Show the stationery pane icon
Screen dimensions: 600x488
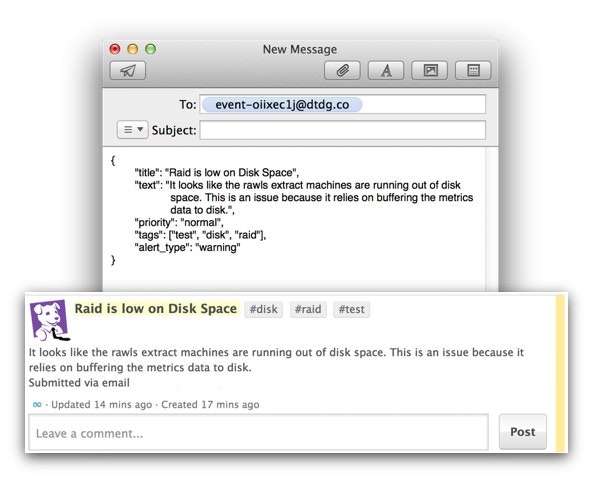(473, 71)
